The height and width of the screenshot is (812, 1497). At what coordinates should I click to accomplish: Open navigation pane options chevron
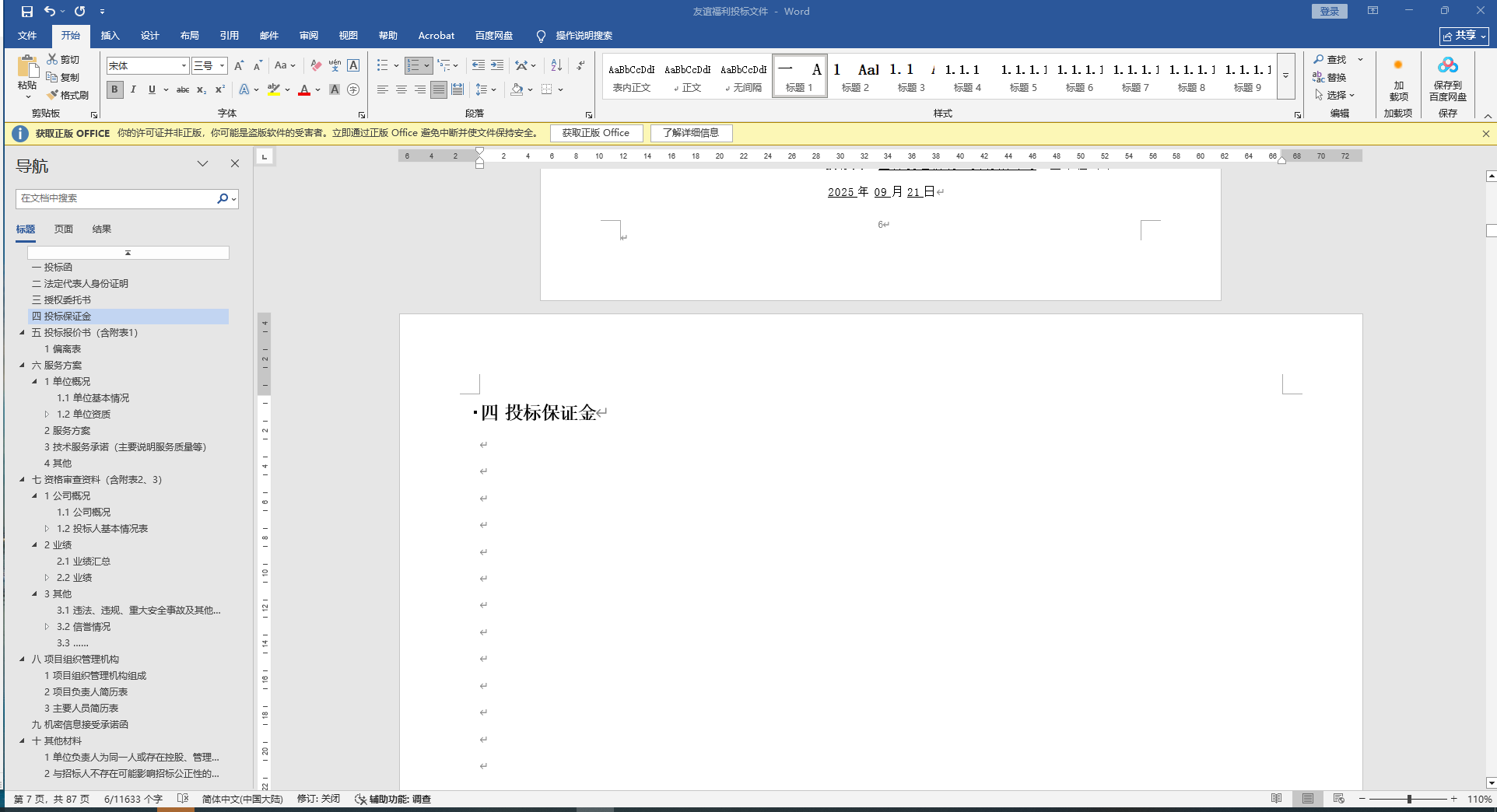pos(202,163)
